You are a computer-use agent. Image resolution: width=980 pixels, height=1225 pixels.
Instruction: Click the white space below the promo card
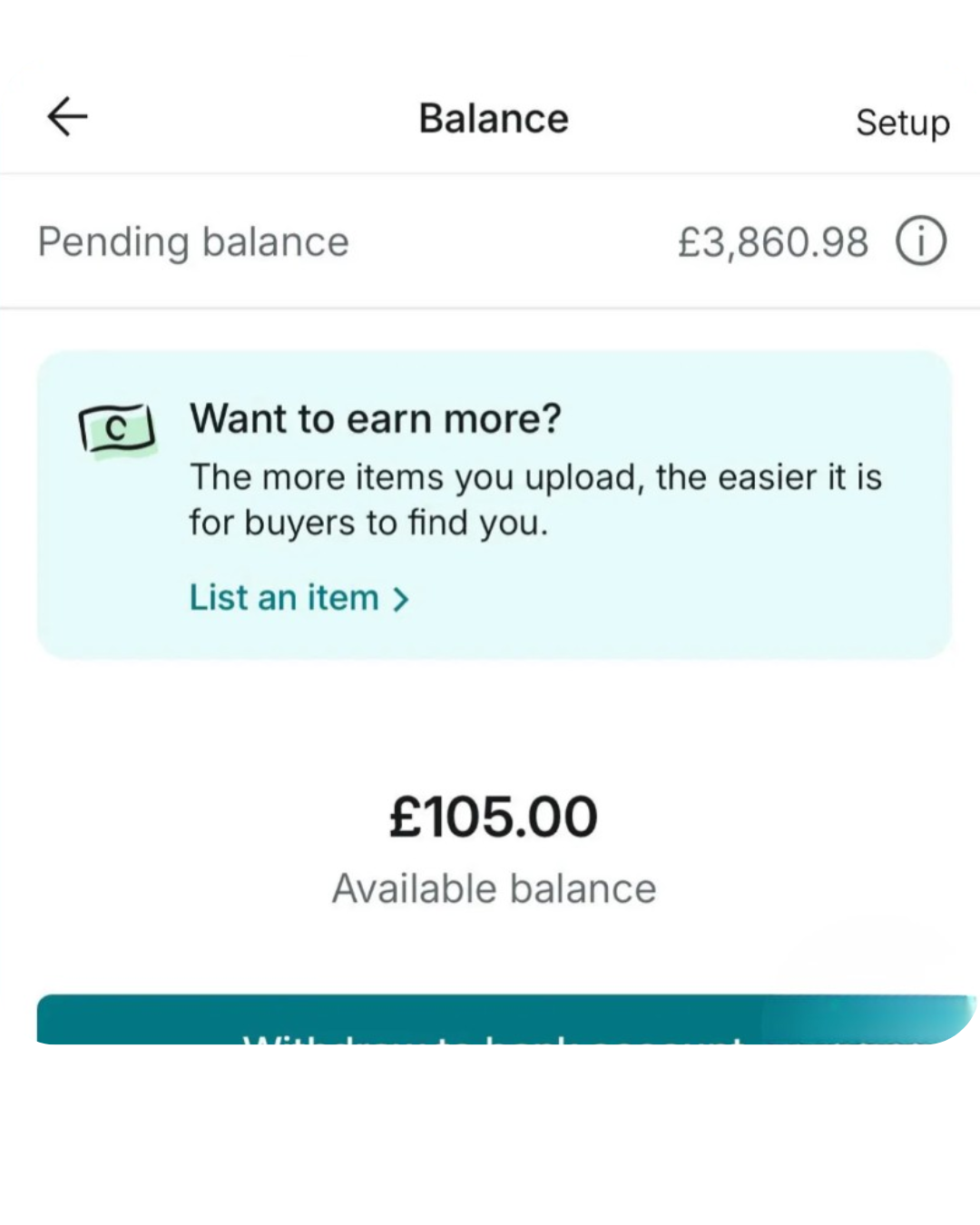(494, 717)
